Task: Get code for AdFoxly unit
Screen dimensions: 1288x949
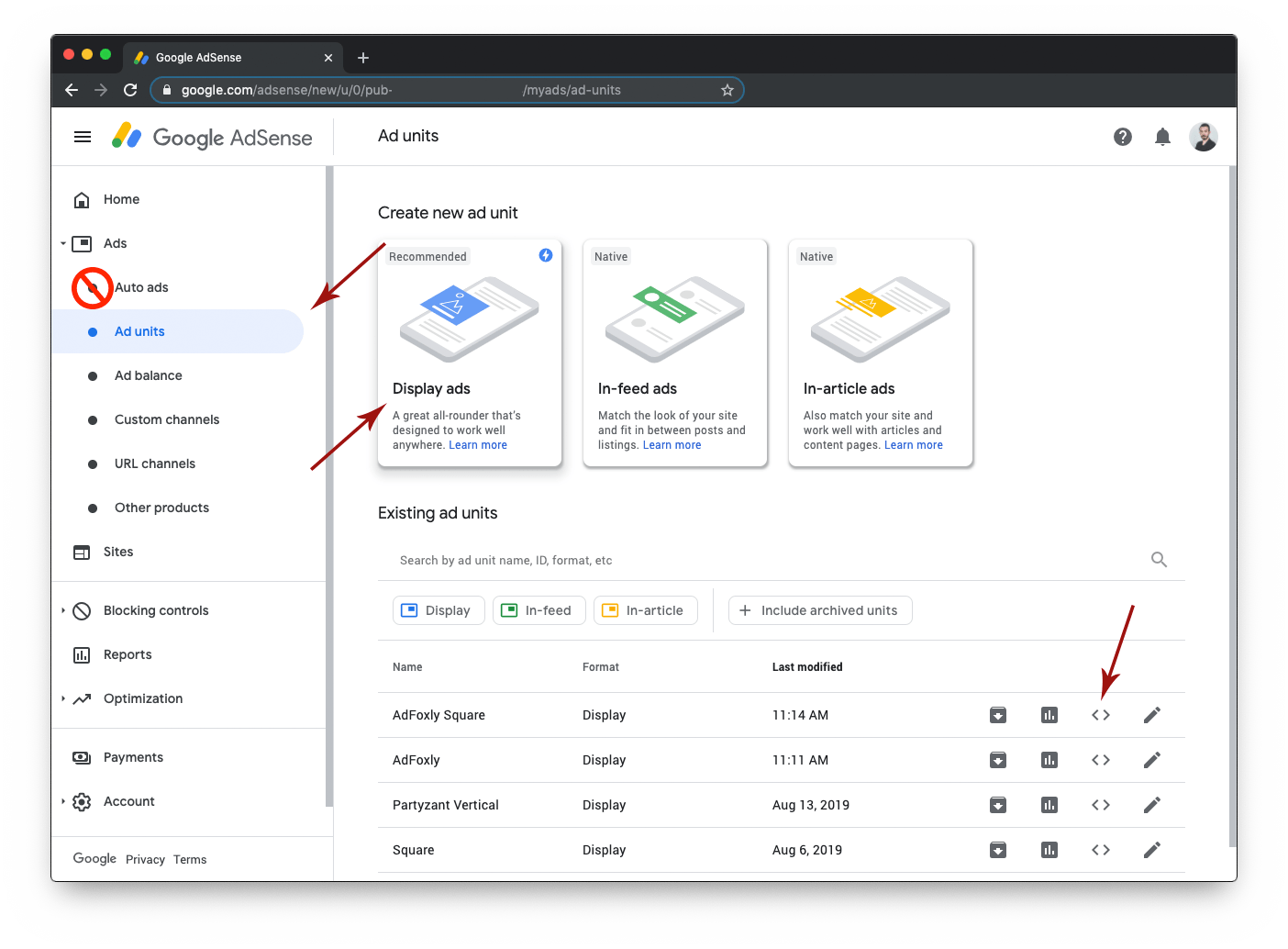Action: coord(1101,760)
